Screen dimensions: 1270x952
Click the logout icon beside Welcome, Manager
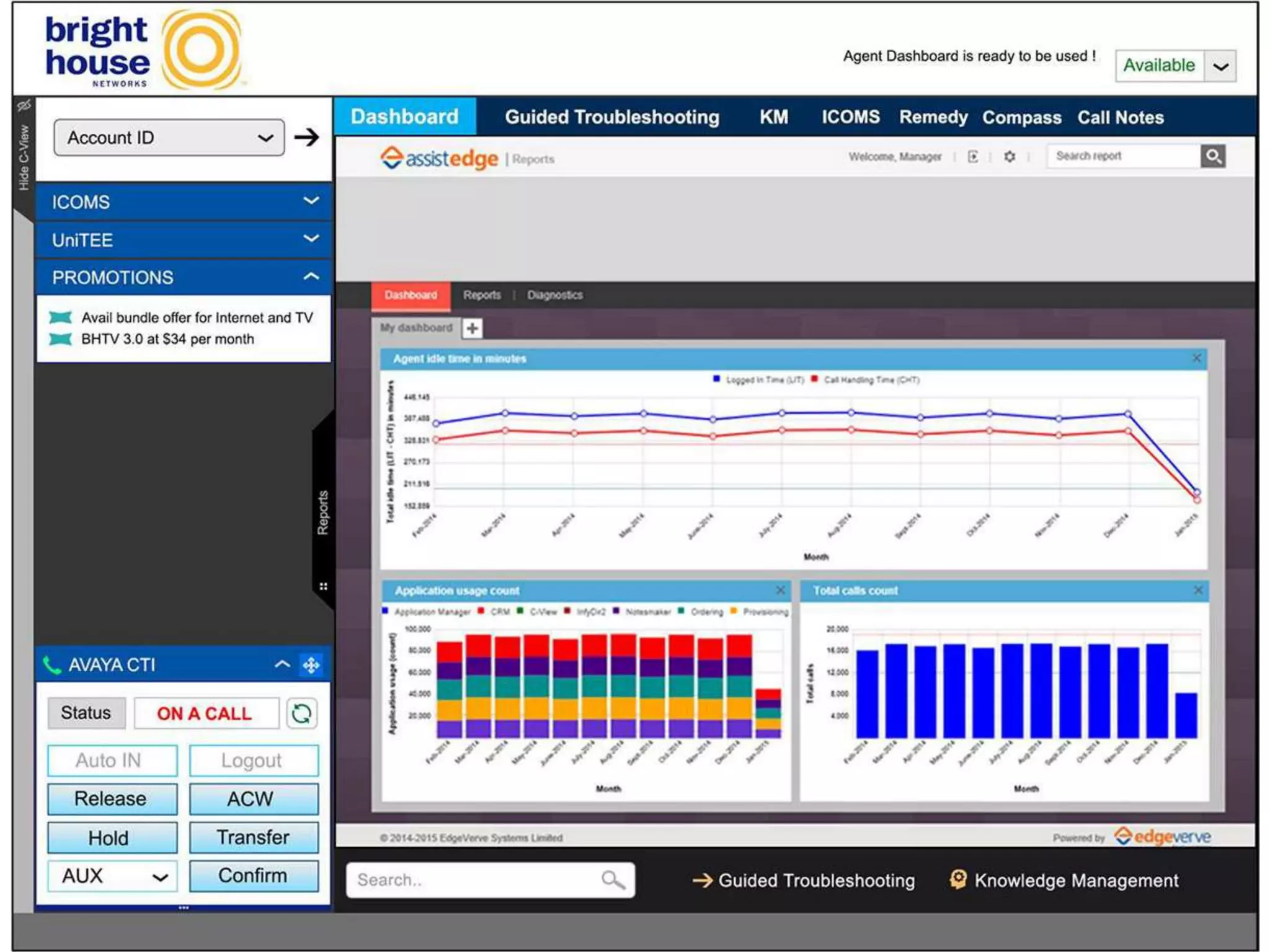[x=973, y=157]
